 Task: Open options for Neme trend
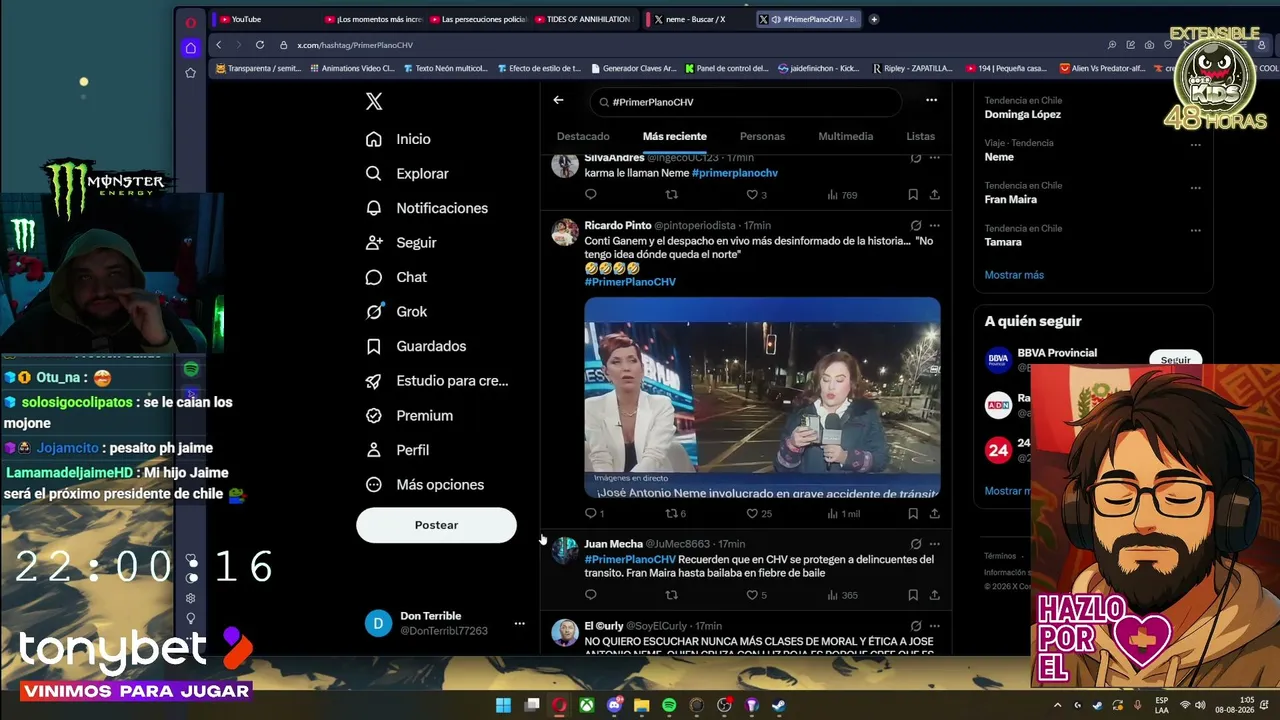(1195, 145)
